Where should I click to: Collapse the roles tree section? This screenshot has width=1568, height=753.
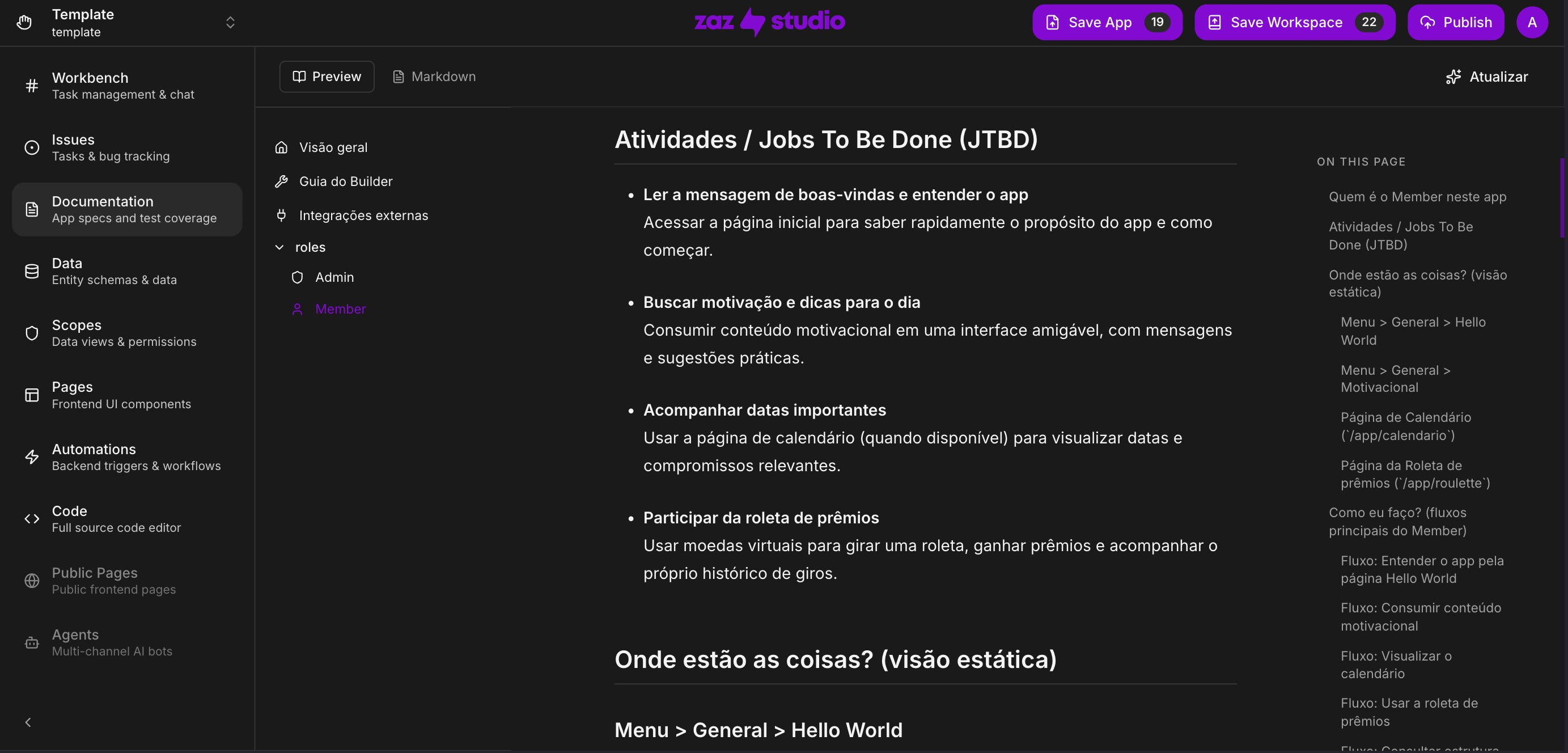(x=279, y=247)
